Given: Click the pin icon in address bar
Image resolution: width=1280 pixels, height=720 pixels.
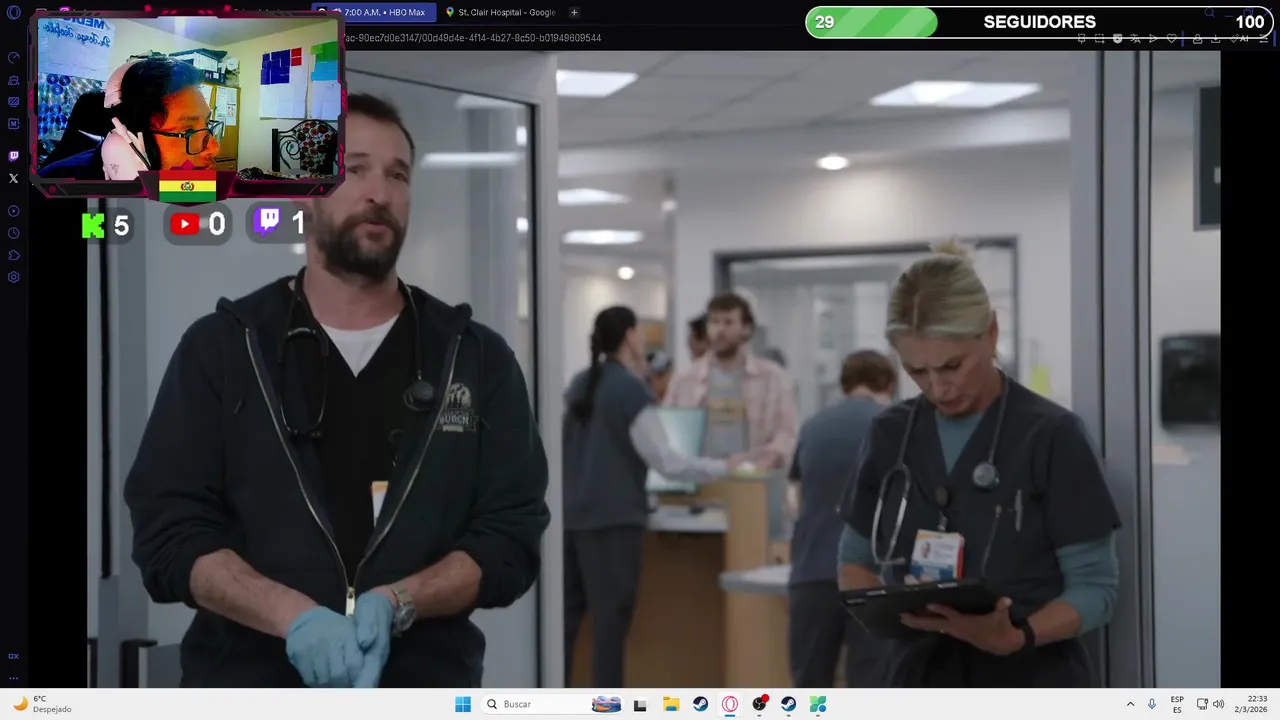Looking at the screenshot, I should [1081, 38].
